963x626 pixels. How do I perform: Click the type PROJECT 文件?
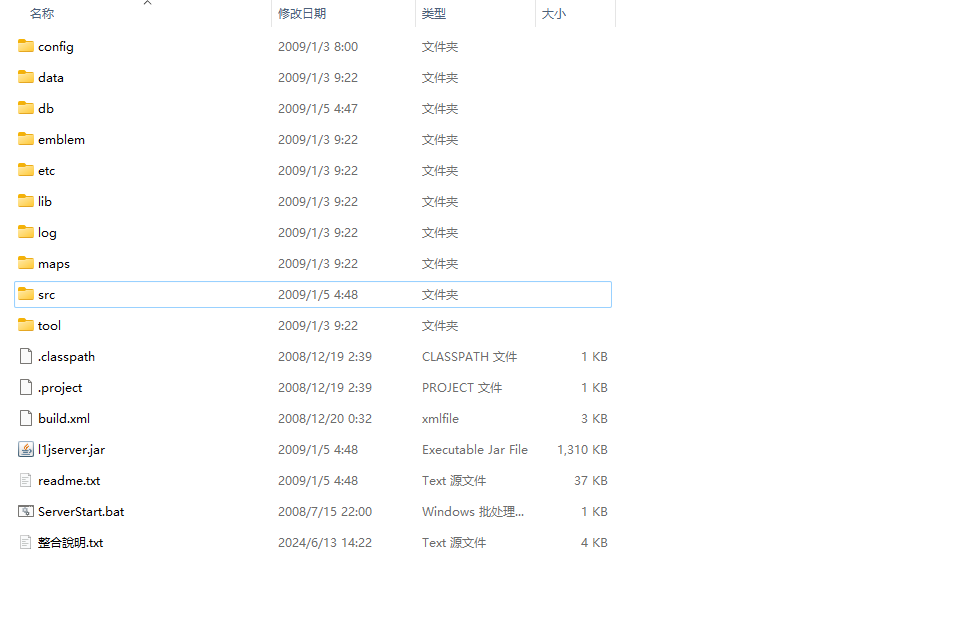[462, 388]
